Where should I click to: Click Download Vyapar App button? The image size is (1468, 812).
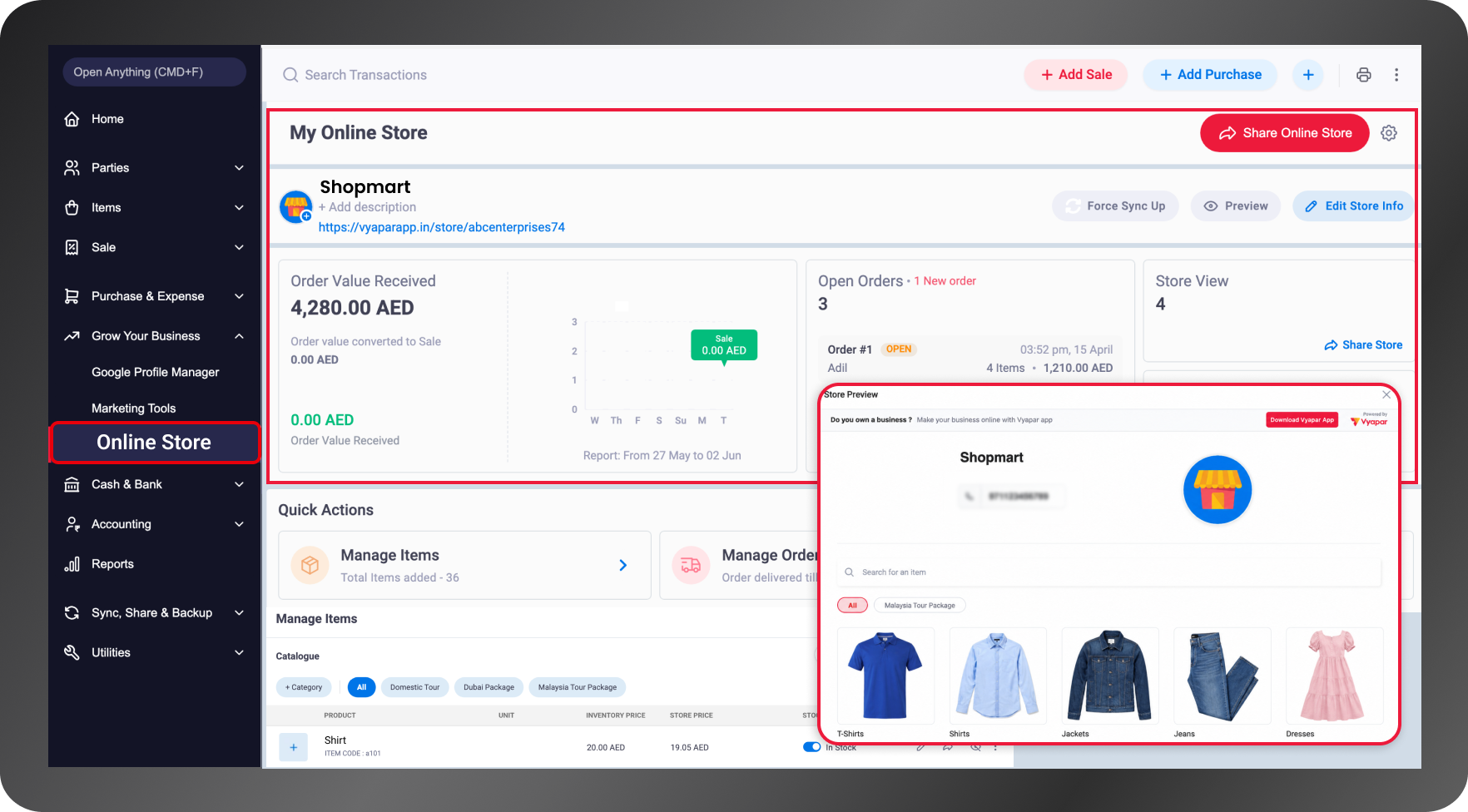pos(1302,420)
